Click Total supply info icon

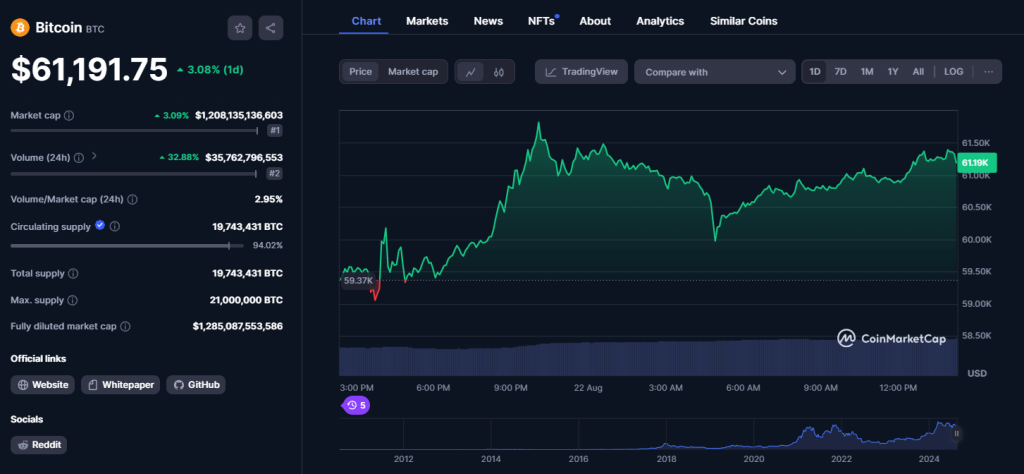(x=74, y=274)
